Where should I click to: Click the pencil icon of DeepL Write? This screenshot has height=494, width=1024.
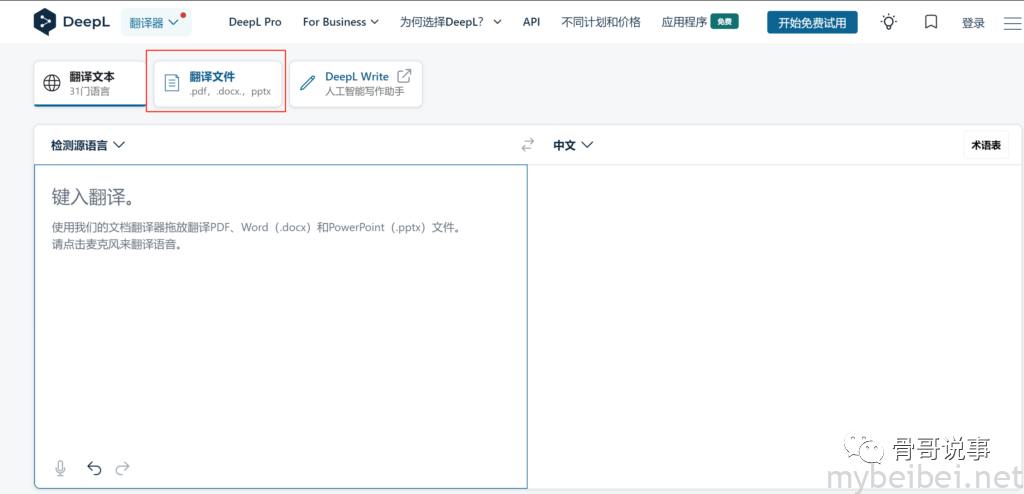point(307,83)
